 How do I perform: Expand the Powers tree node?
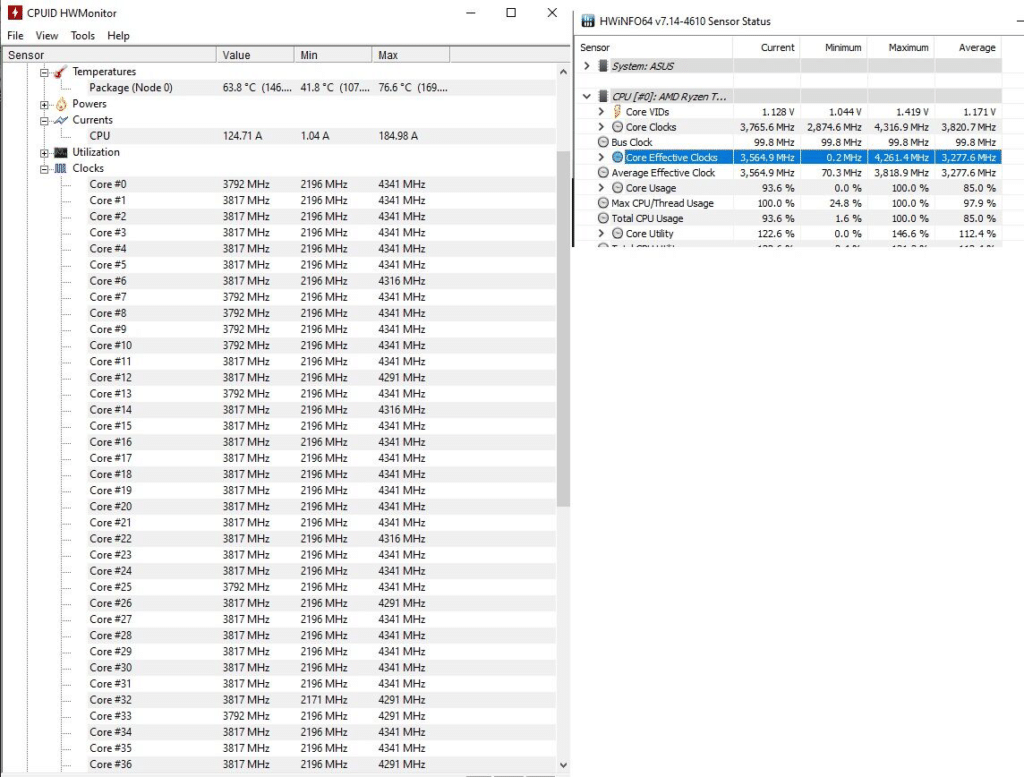[x=44, y=104]
